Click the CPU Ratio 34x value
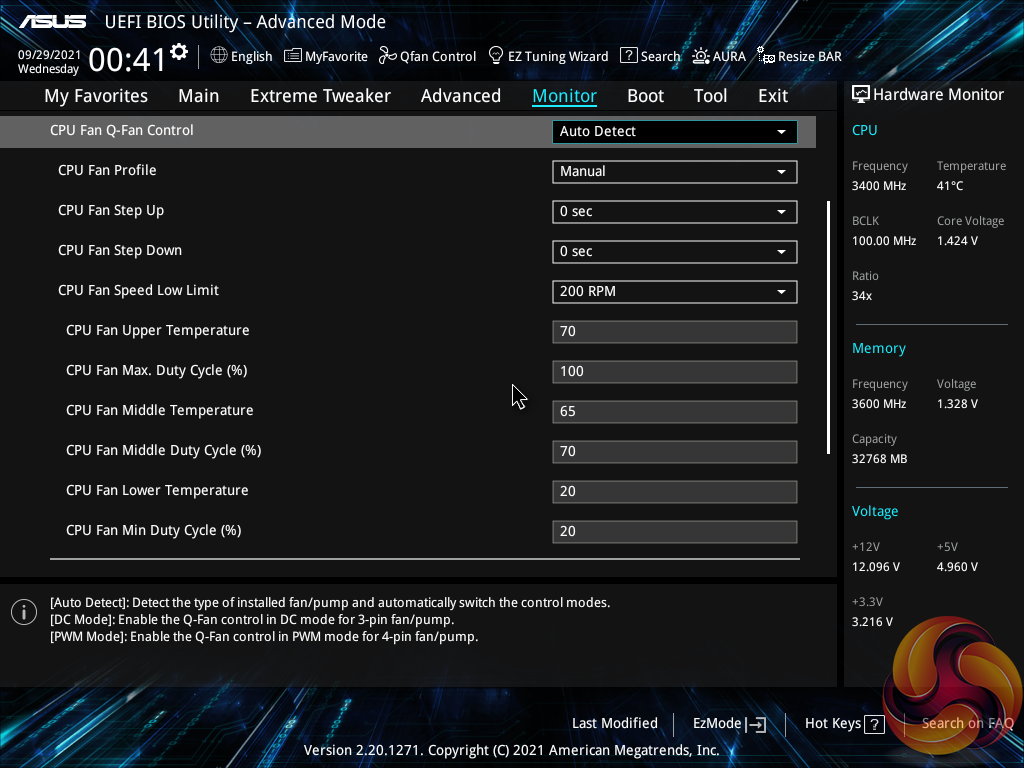1024x768 pixels. (861, 296)
